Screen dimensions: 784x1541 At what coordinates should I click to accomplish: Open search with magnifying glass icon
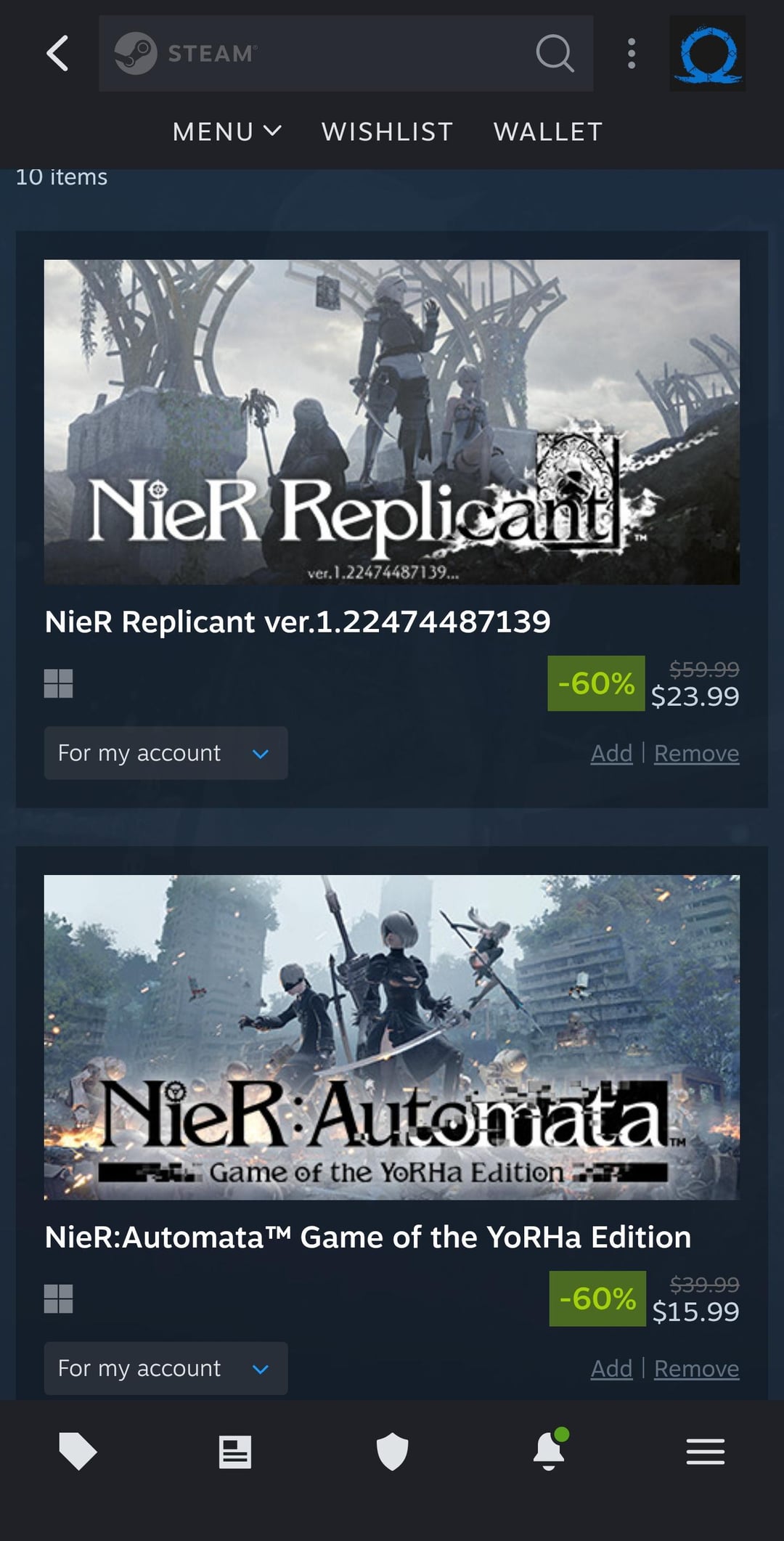[555, 54]
